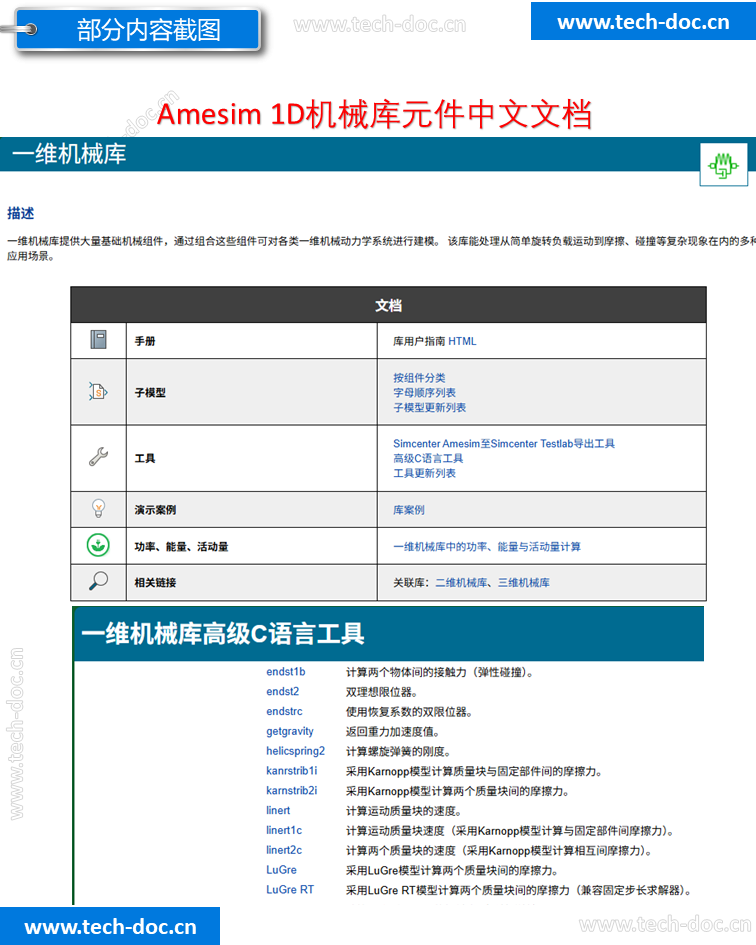Image resolution: width=756 pixels, height=945 pixels.
Task: Open 库案例 demo link
Action: coord(409,510)
